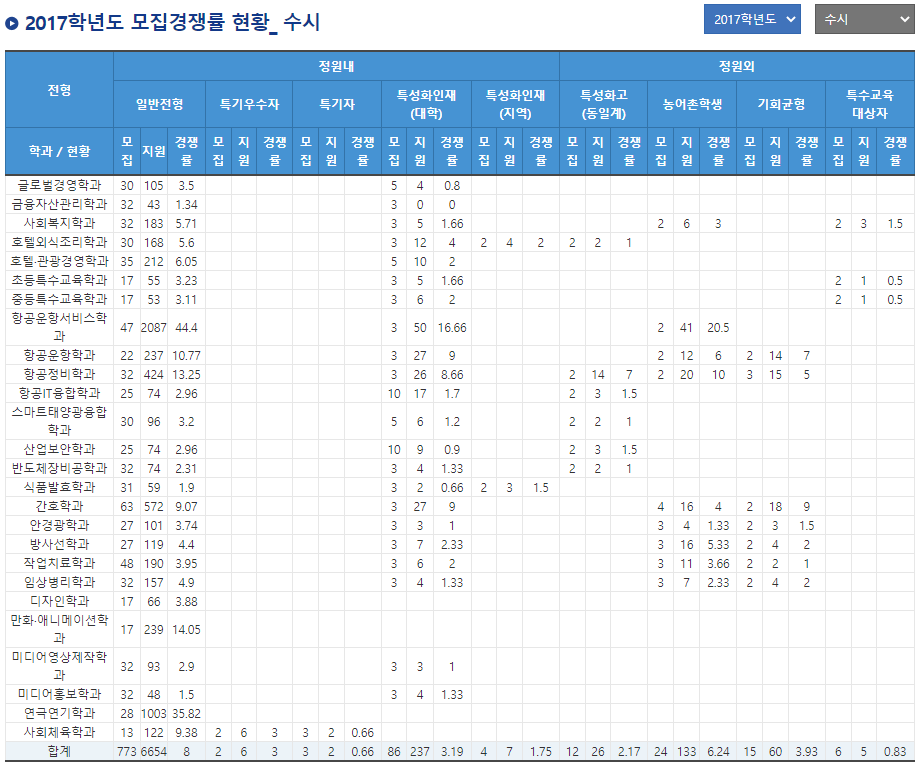Viewport: 920px width, 765px height.
Task: Click the competition rate value 10.77
Action: point(186,356)
